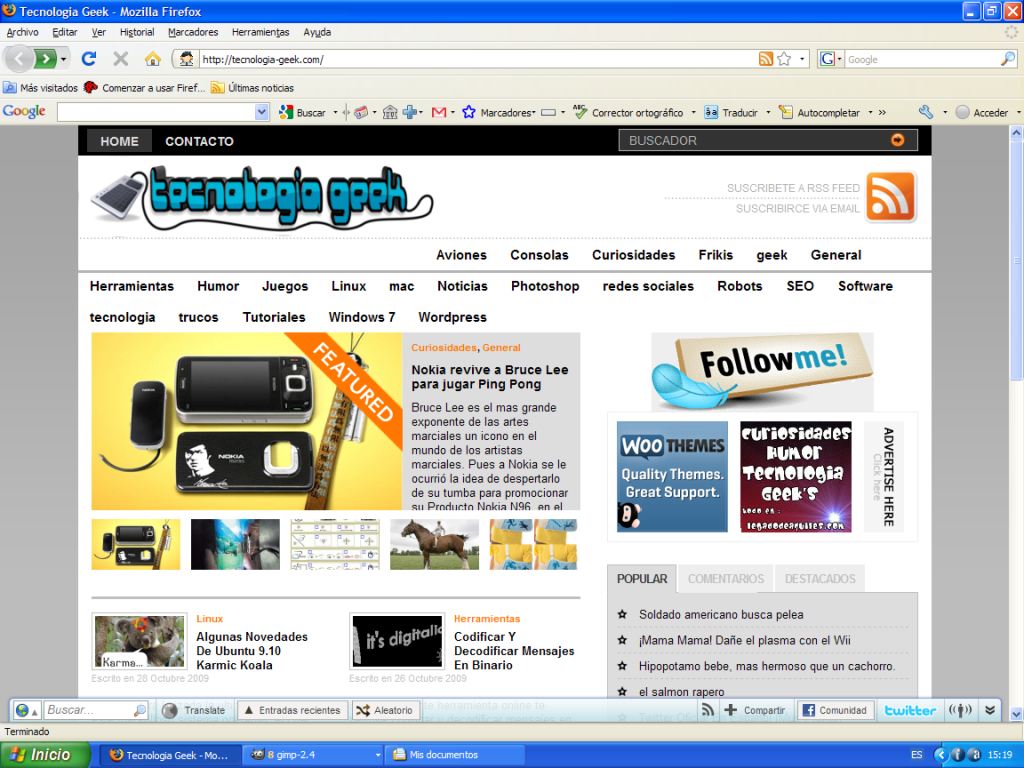1024x768 pixels.
Task: Click the Translate button in bottom toolbar
Action: coord(194,710)
